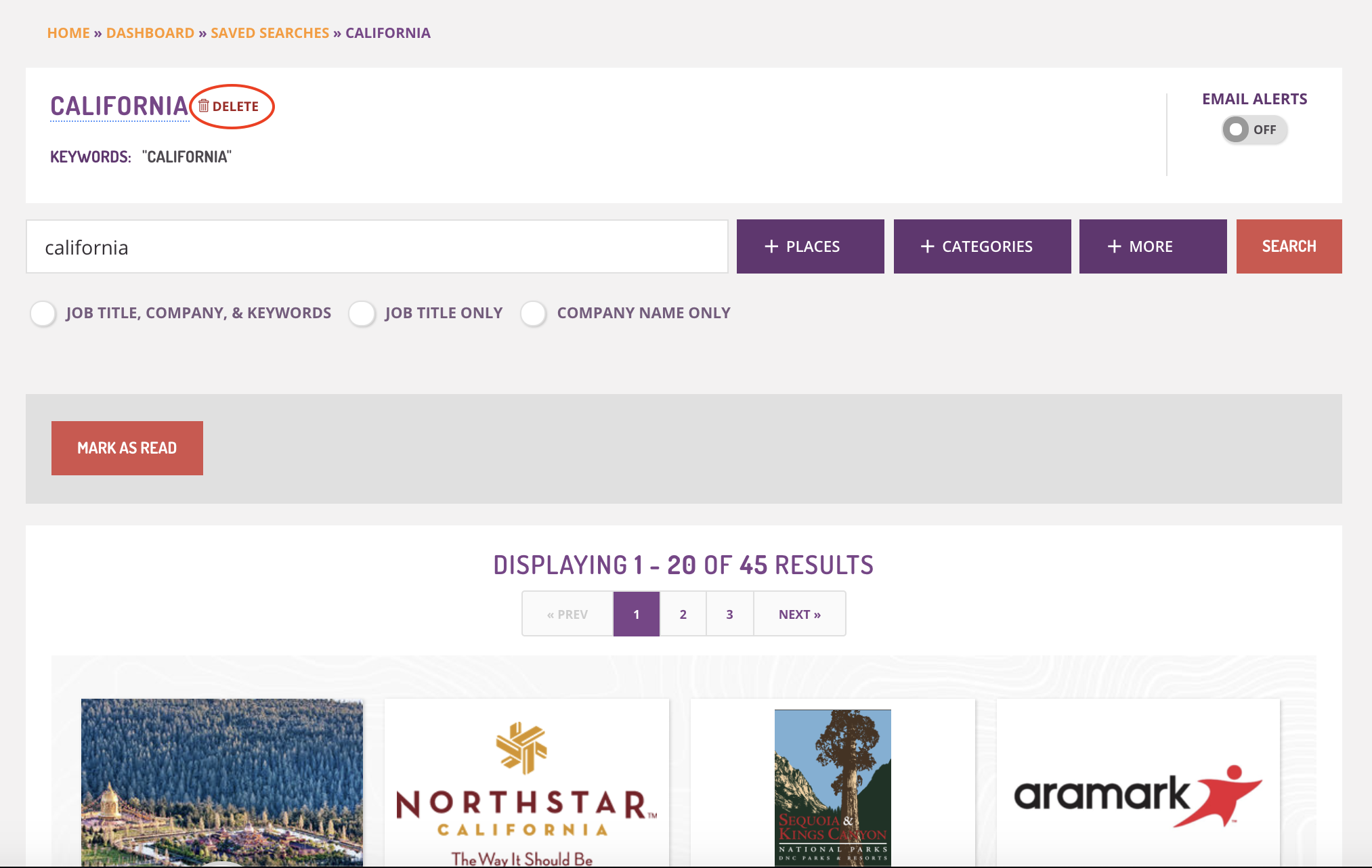1372x868 pixels.
Task: Delete the California saved search
Action: click(229, 106)
